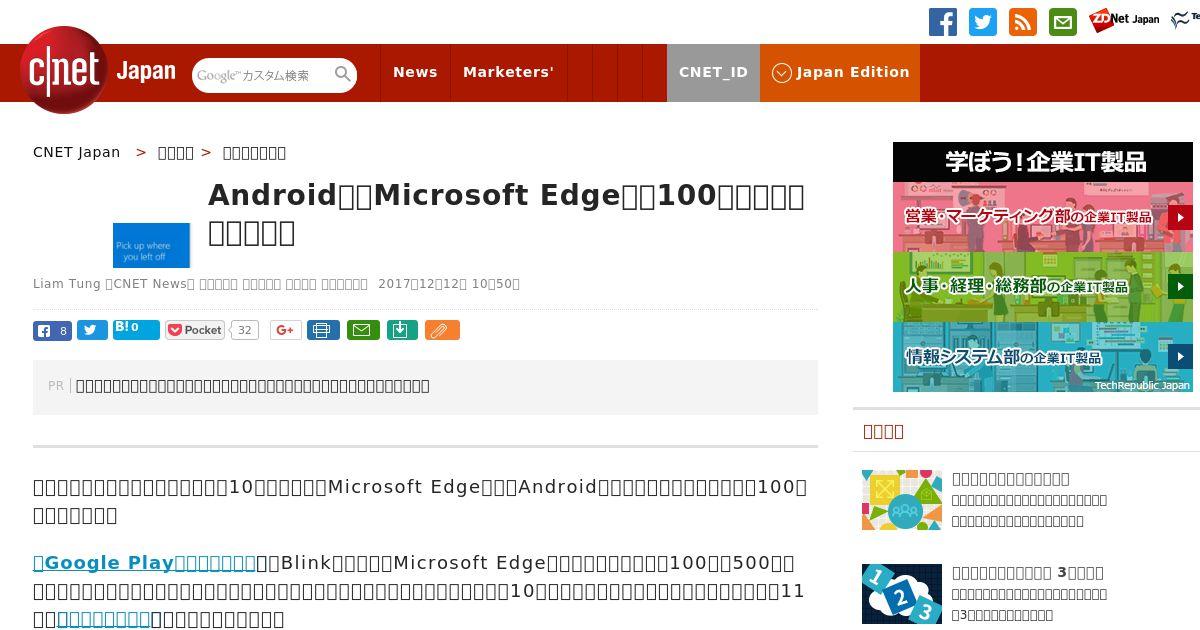Image resolution: width=1200 pixels, height=630 pixels.
Task: Click the arrow on the pink banner row
Action: click(1180, 217)
